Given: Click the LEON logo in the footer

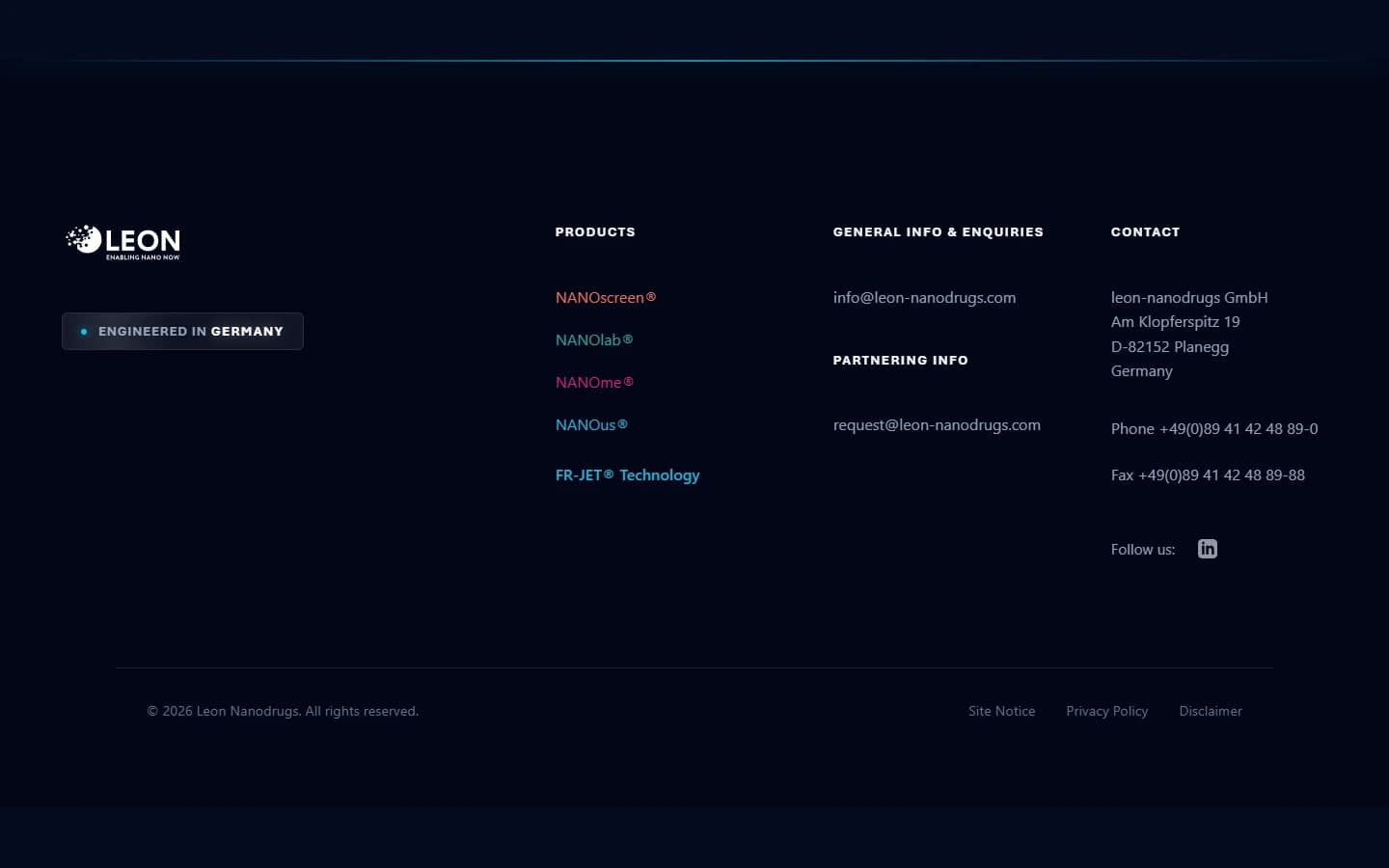Looking at the screenshot, I should point(123,242).
